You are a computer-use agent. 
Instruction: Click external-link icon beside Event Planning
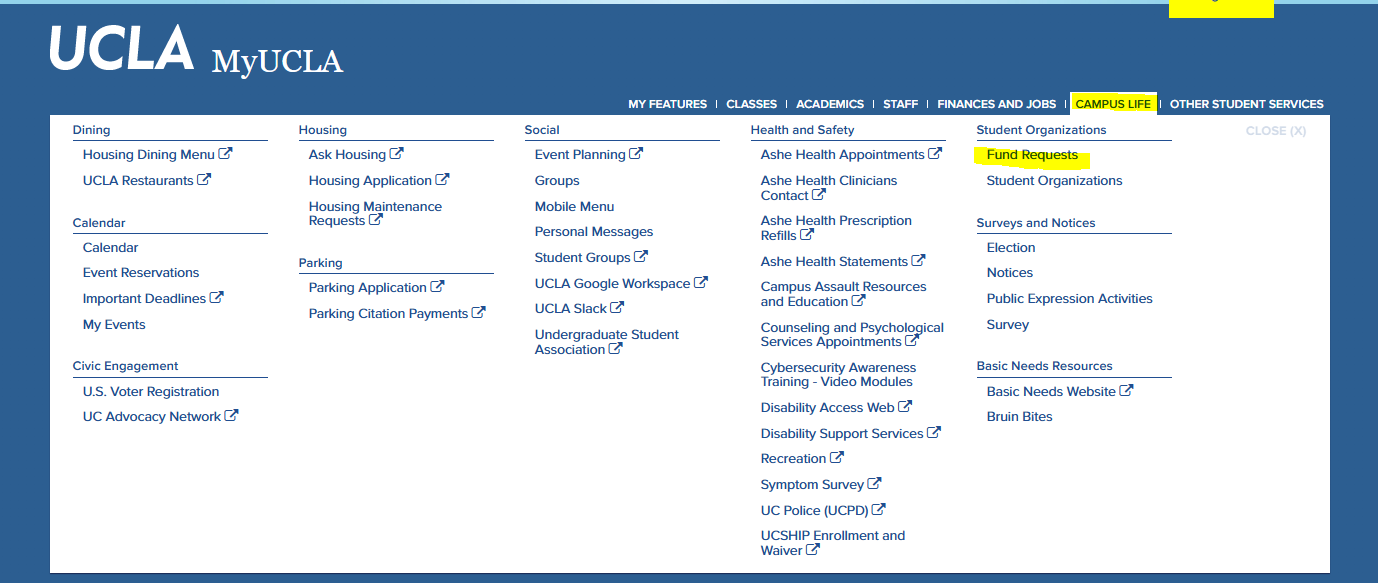636,154
